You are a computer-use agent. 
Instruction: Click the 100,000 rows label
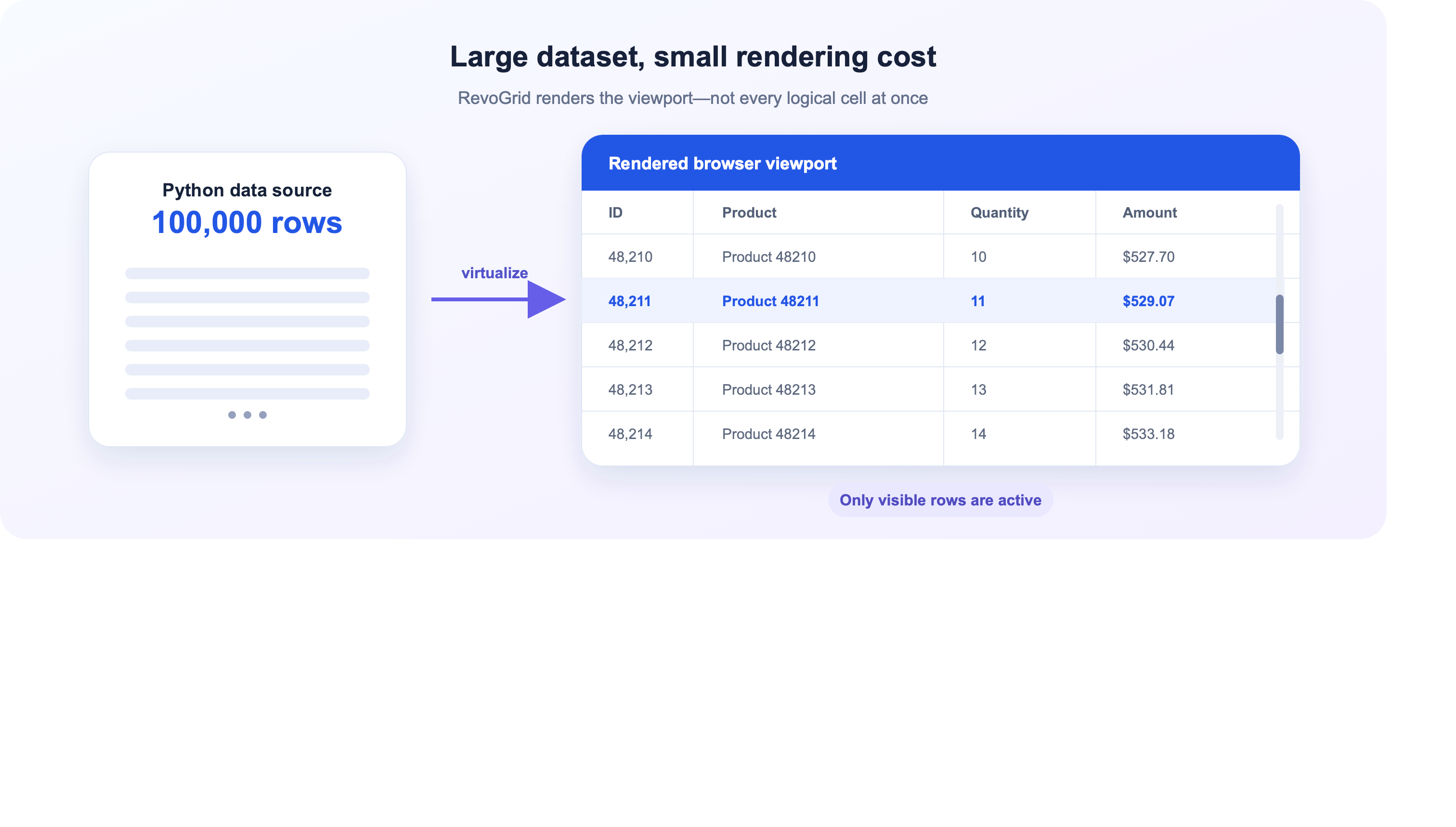coord(247,222)
